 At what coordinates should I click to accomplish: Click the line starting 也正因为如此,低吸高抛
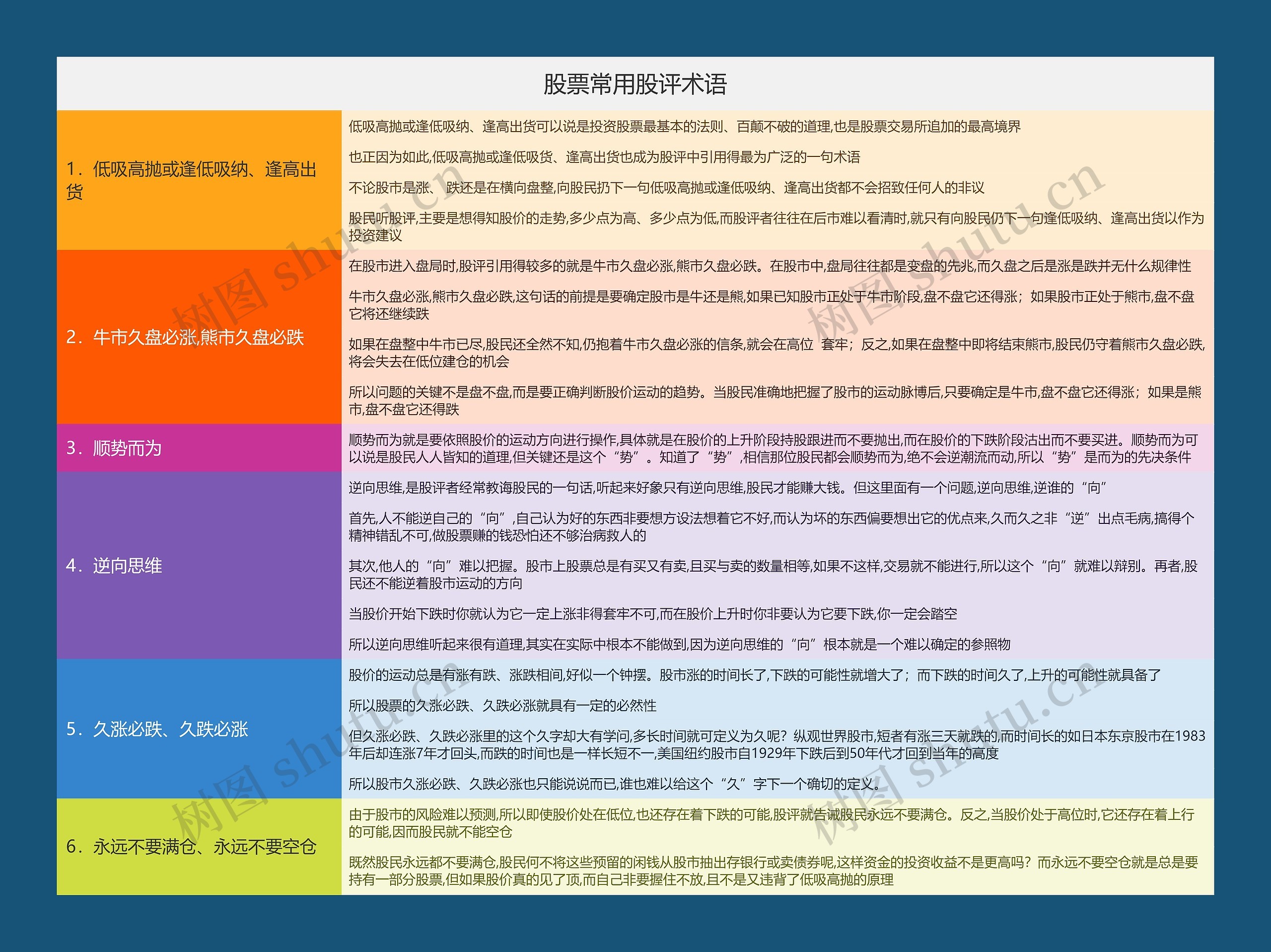(x=605, y=157)
